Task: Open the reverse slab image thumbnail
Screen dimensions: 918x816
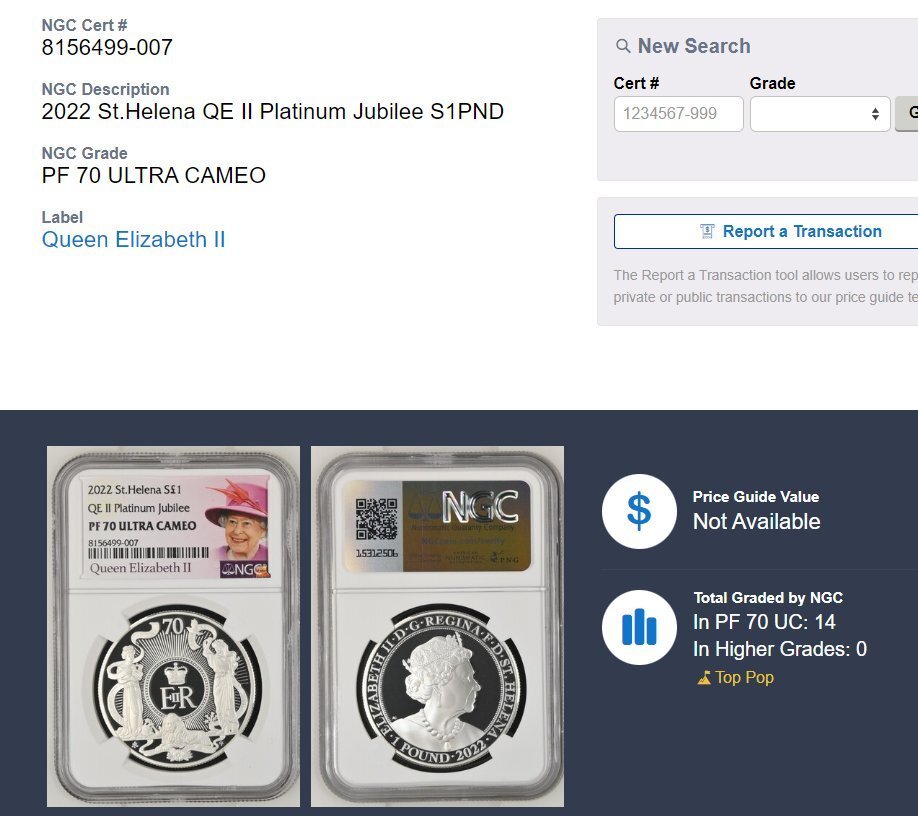Action: pos(437,626)
